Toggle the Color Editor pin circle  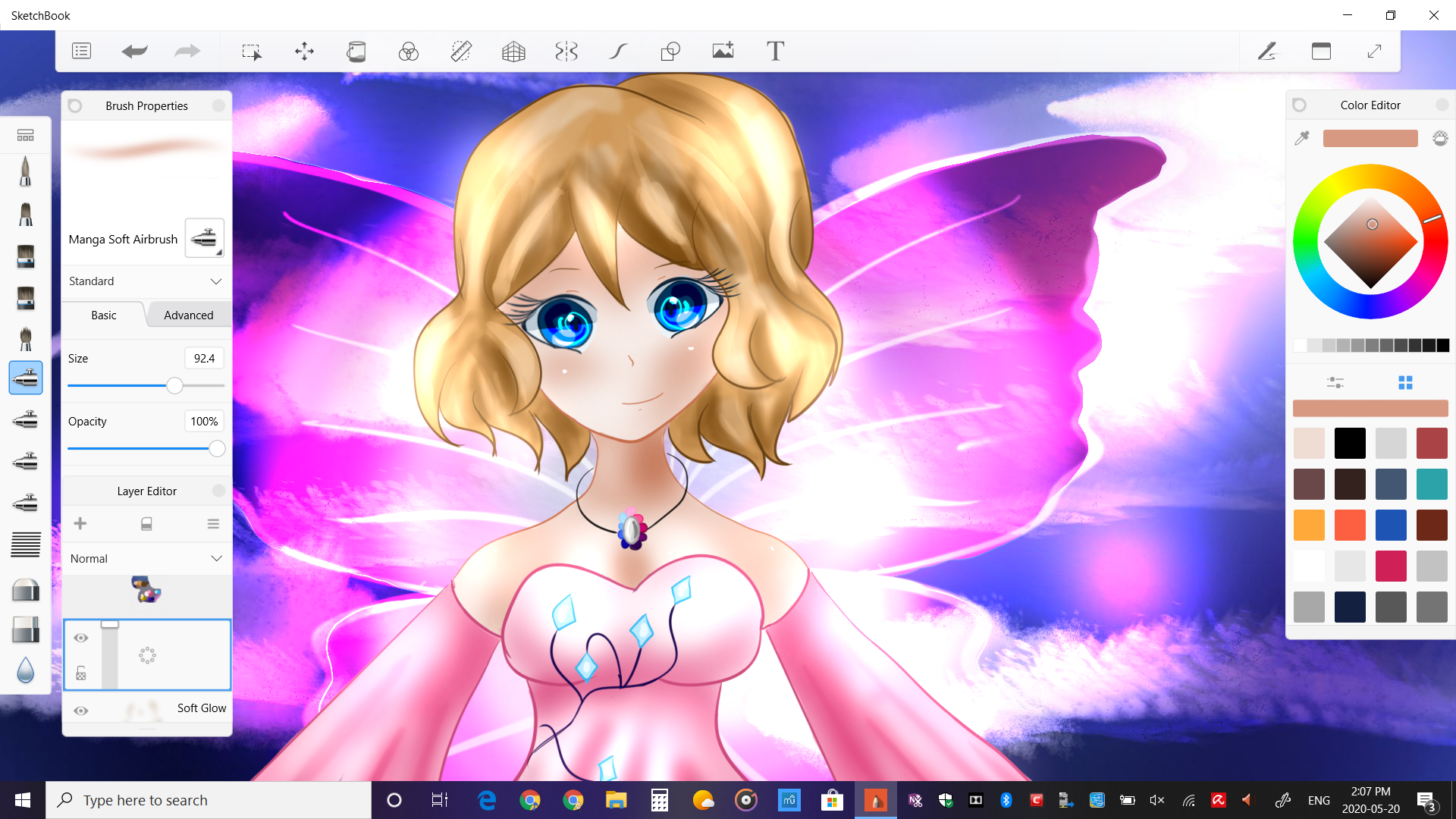pos(1299,105)
